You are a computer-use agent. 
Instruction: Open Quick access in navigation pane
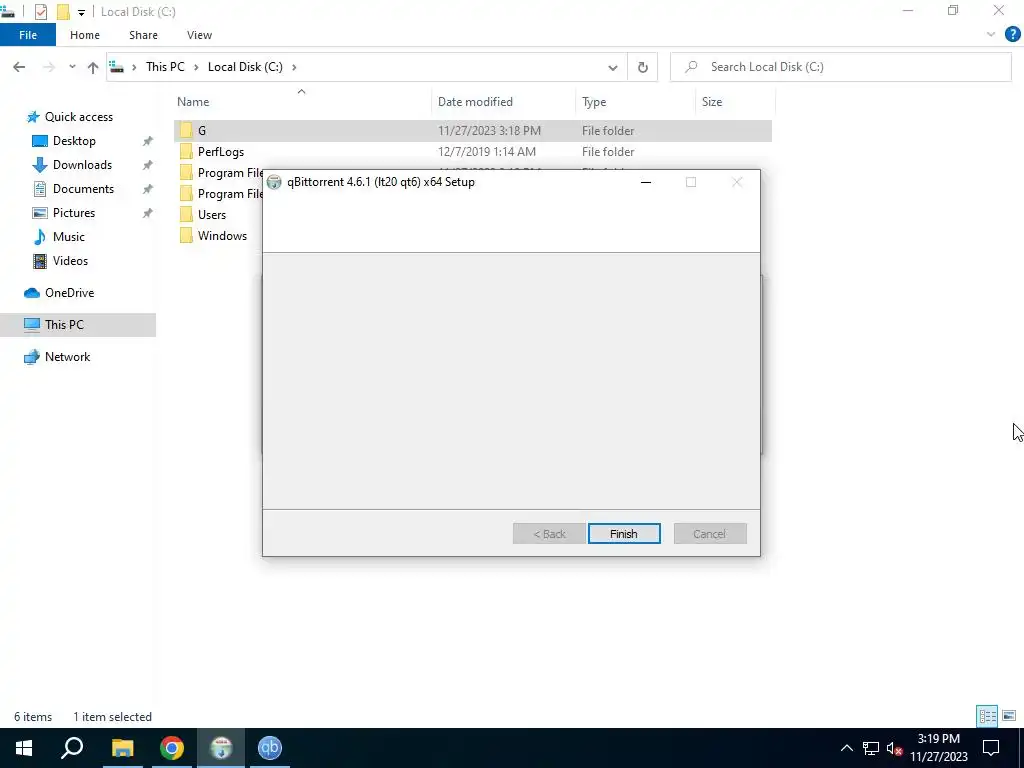click(x=78, y=117)
